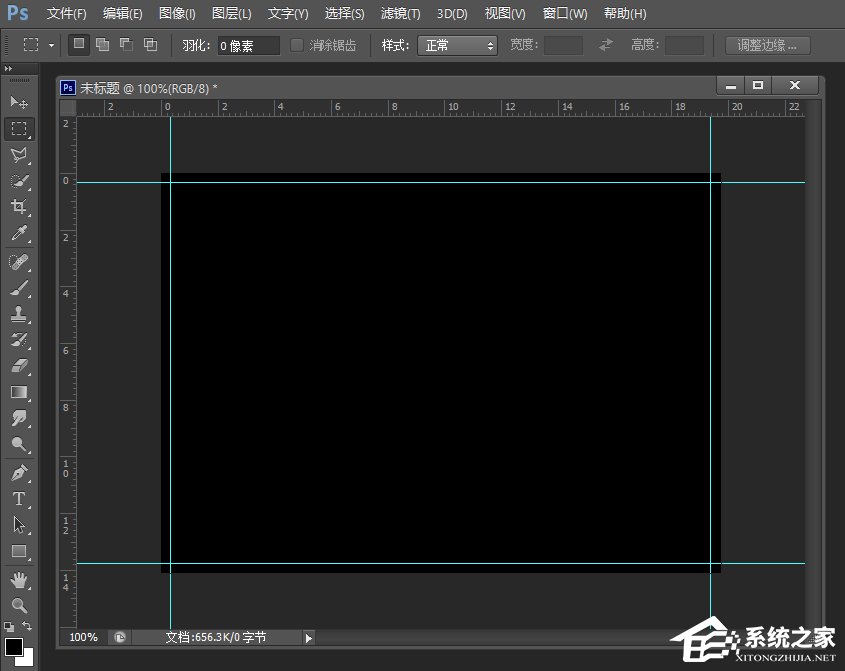
Task: Click the 羽化 feather input field
Action: [248, 45]
